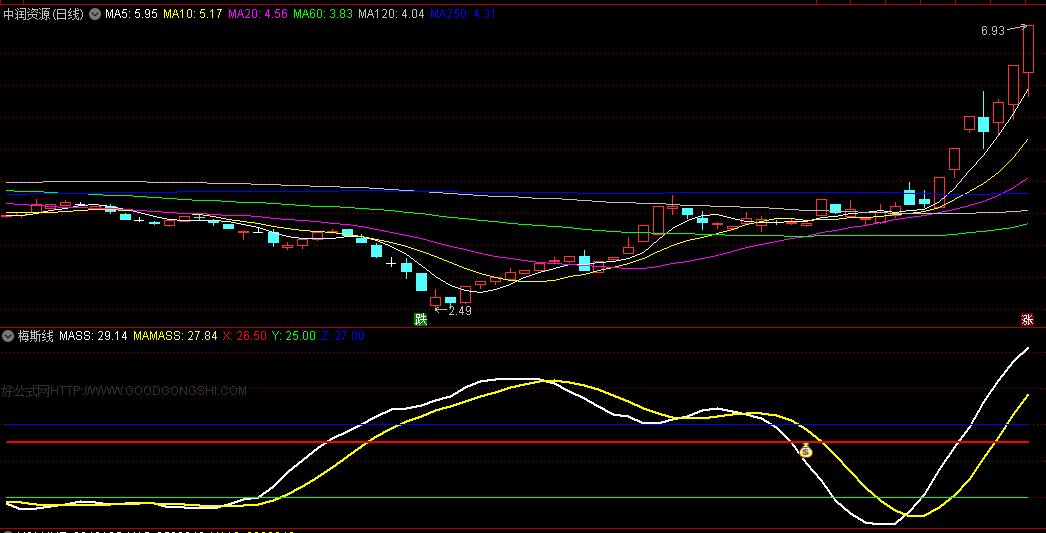Click the yellow MA10: 5.17 label

pyautogui.click(x=193, y=14)
